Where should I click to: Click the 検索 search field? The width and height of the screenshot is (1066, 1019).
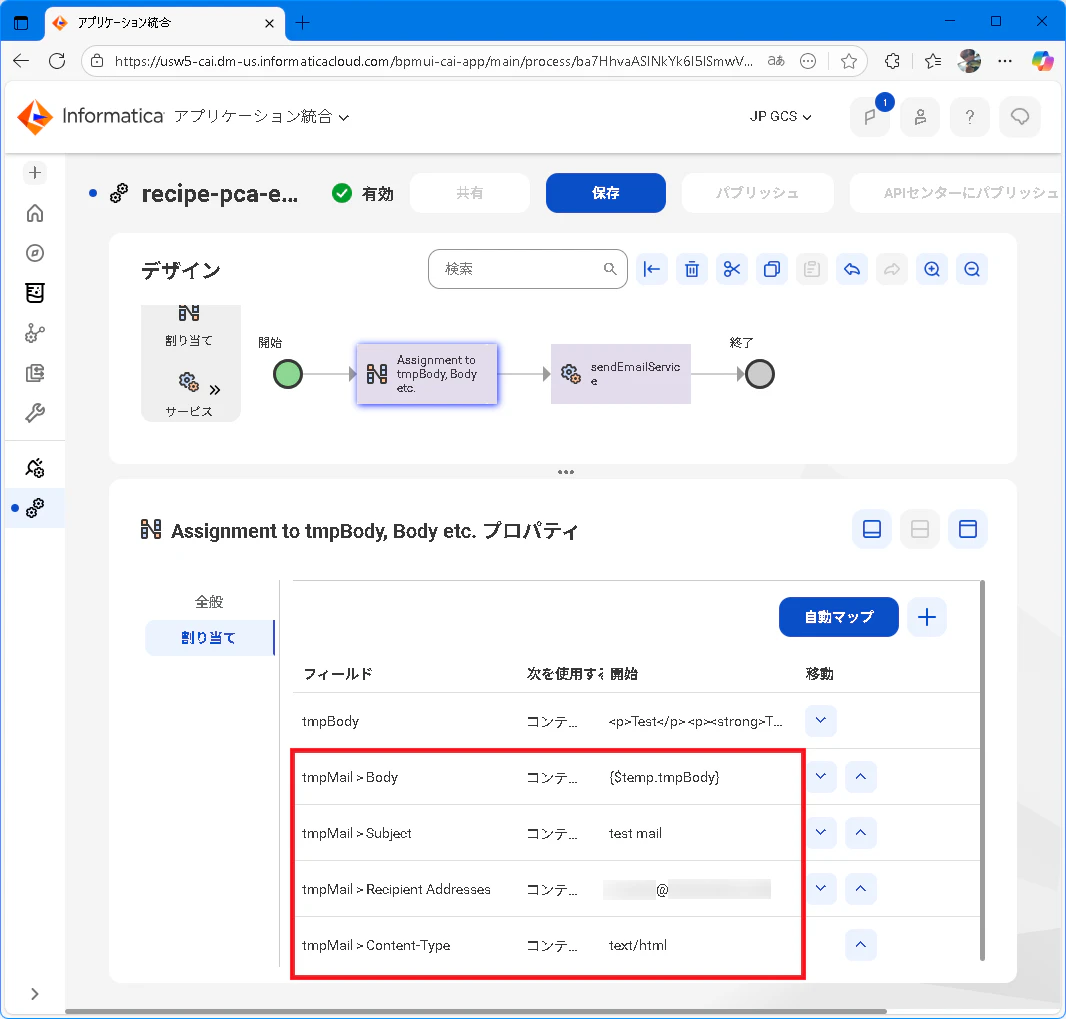[x=528, y=269]
